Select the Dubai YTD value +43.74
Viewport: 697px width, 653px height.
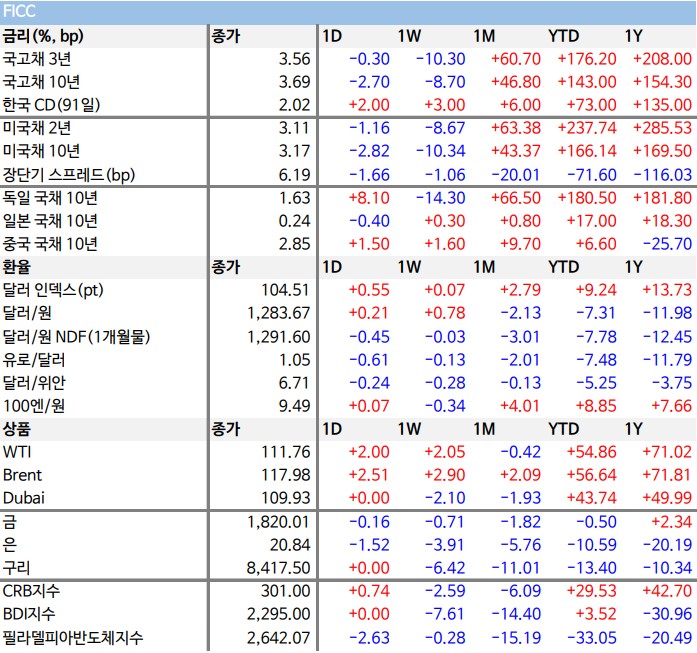[591, 498]
